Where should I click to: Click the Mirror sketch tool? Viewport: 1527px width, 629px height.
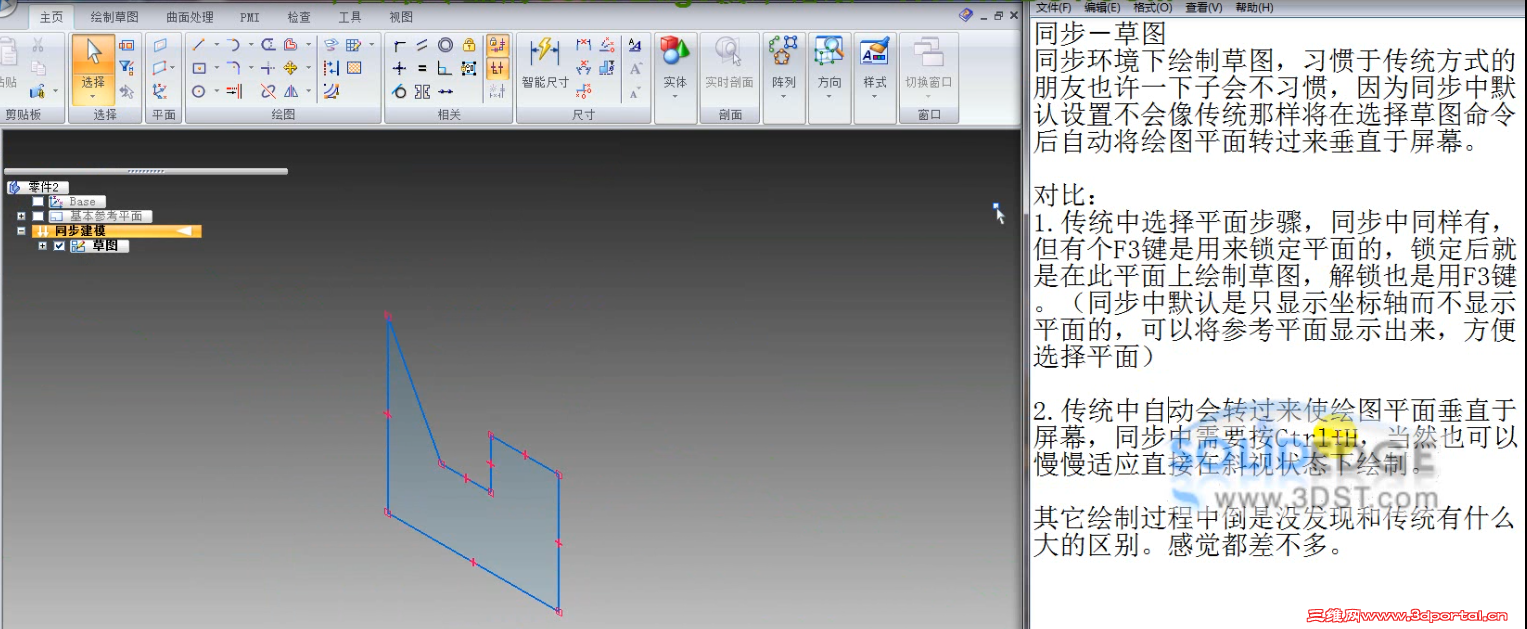click(x=290, y=92)
